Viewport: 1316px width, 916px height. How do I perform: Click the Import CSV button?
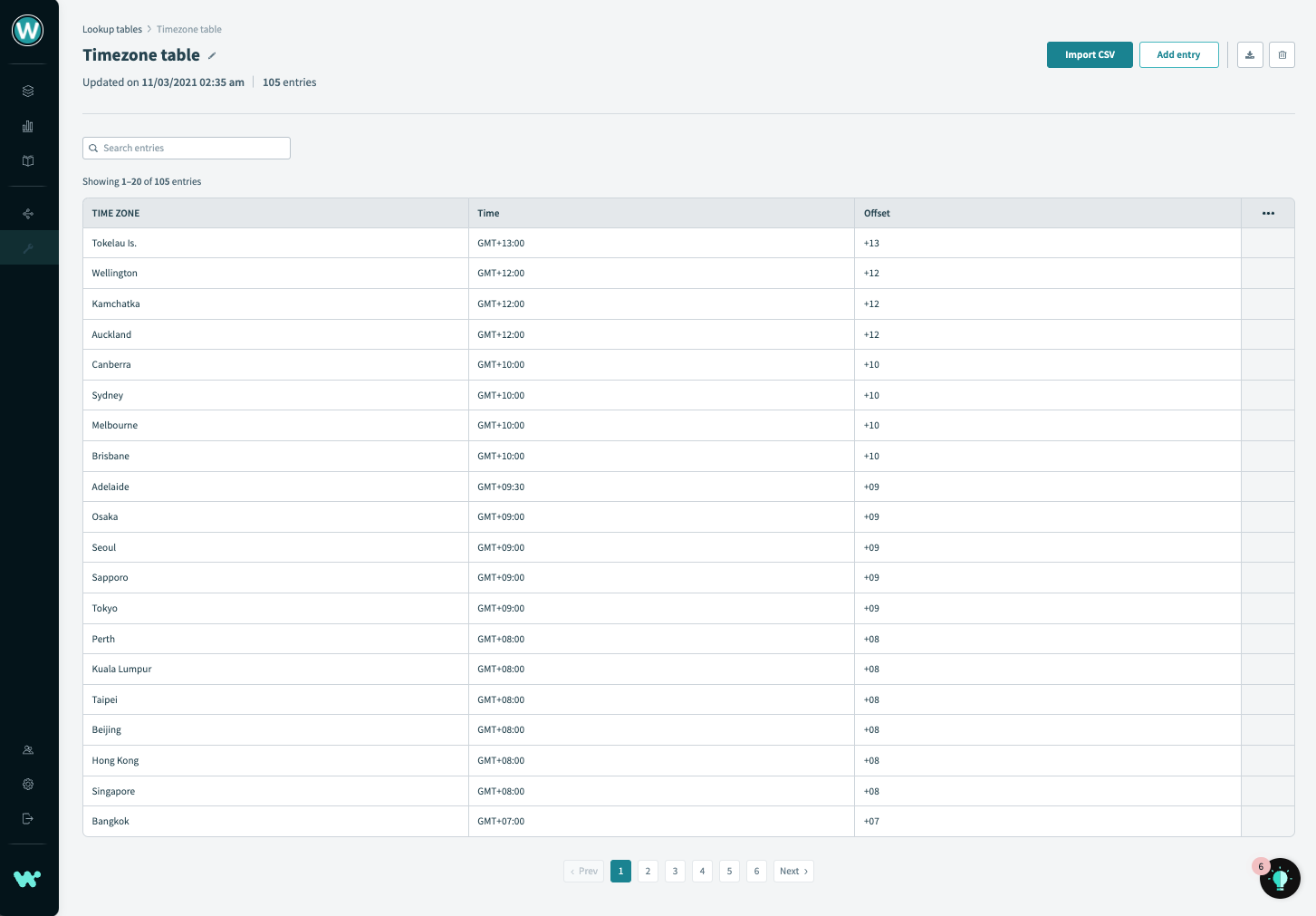(x=1090, y=55)
